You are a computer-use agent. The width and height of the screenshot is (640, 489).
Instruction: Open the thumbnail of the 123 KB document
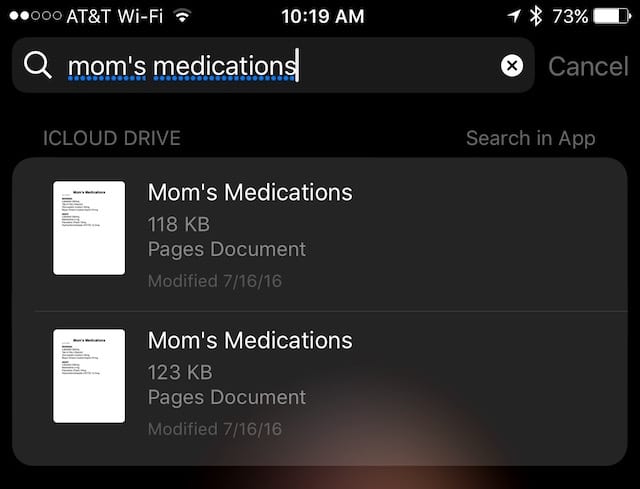[x=89, y=376]
